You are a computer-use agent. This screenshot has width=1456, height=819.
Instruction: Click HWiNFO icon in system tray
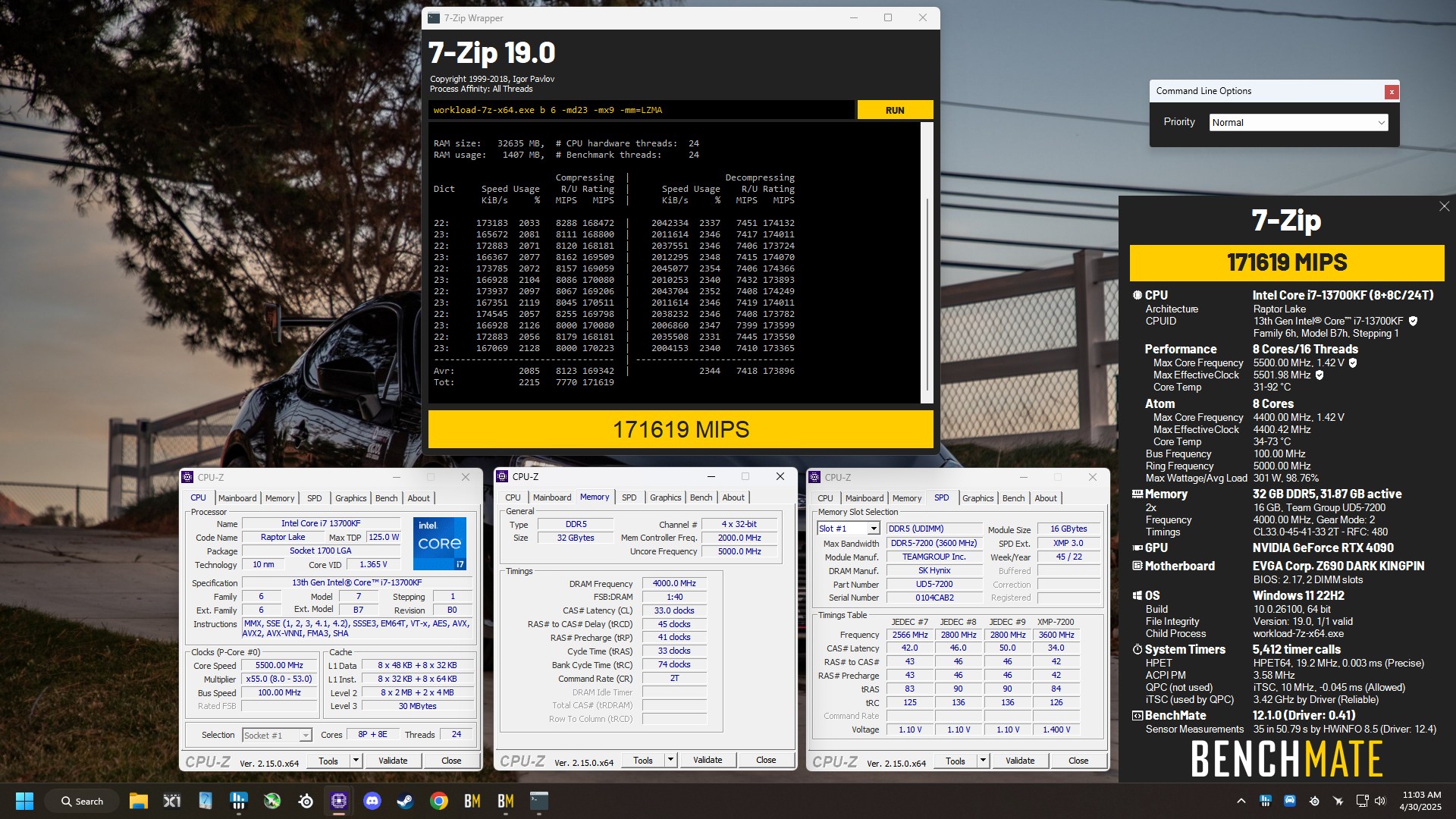pos(1266,801)
